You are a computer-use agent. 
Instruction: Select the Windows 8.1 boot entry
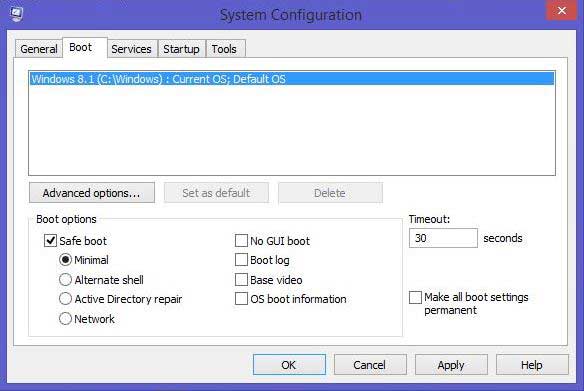click(292, 79)
